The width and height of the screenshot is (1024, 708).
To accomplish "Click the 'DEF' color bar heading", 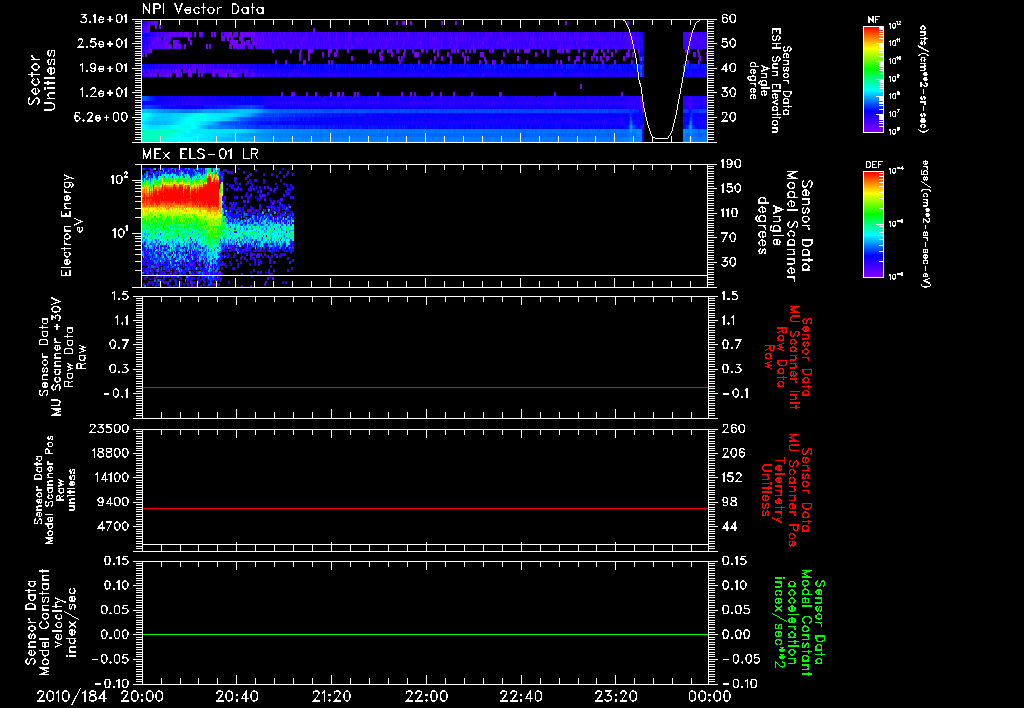I will tap(874, 165).
